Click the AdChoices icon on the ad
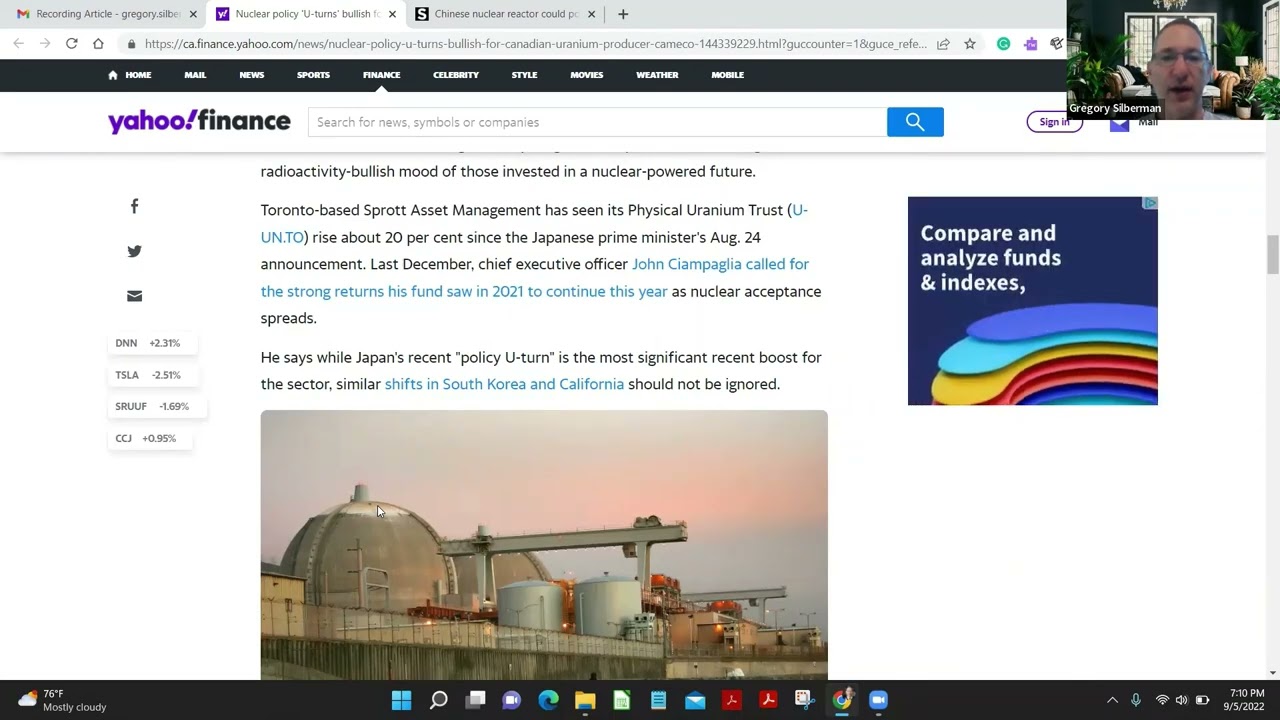Image resolution: width=1280 pixels, height=720 pixels. pyautogui.click(x=1150, y=203)
